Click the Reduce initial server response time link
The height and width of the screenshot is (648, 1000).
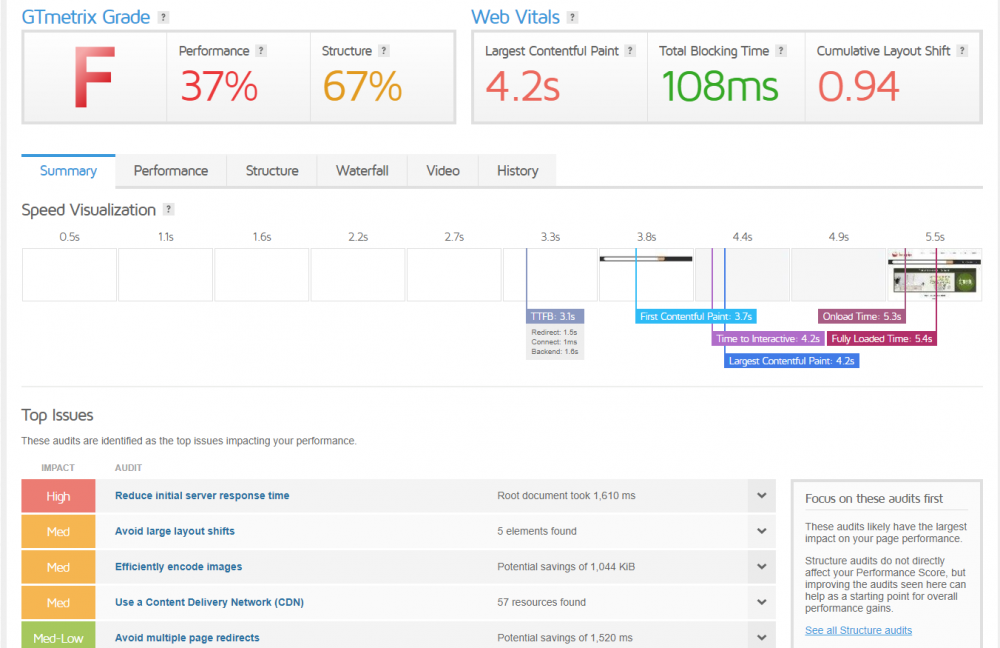coord(202,496)
